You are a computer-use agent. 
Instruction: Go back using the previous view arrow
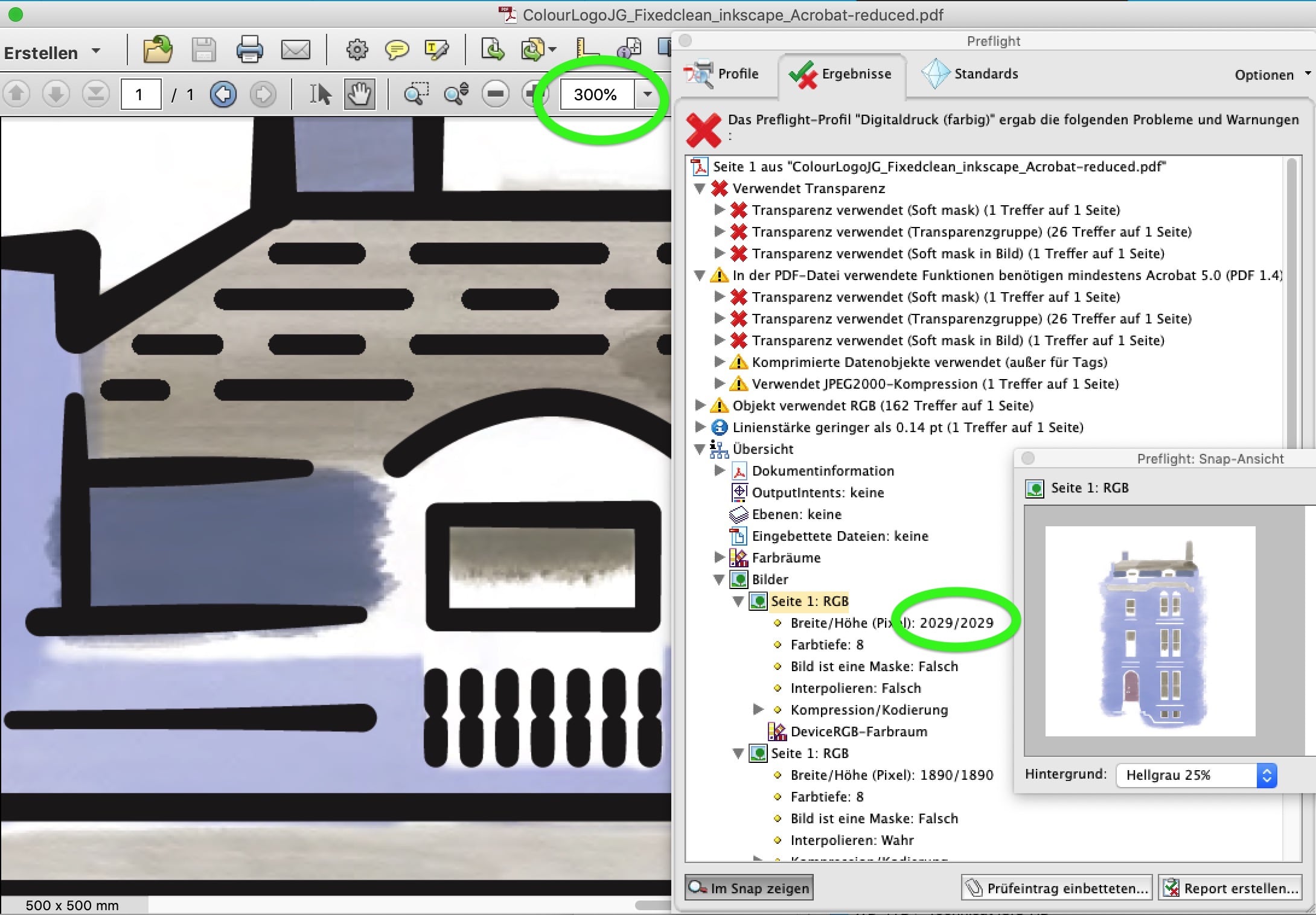223,94
